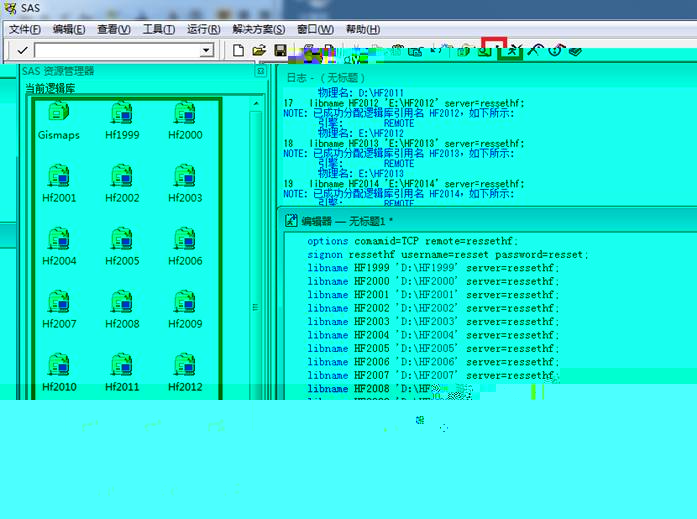The image size is (697, 519).
Task: Open the 编辑(E) menu
Action: [69, 29]
